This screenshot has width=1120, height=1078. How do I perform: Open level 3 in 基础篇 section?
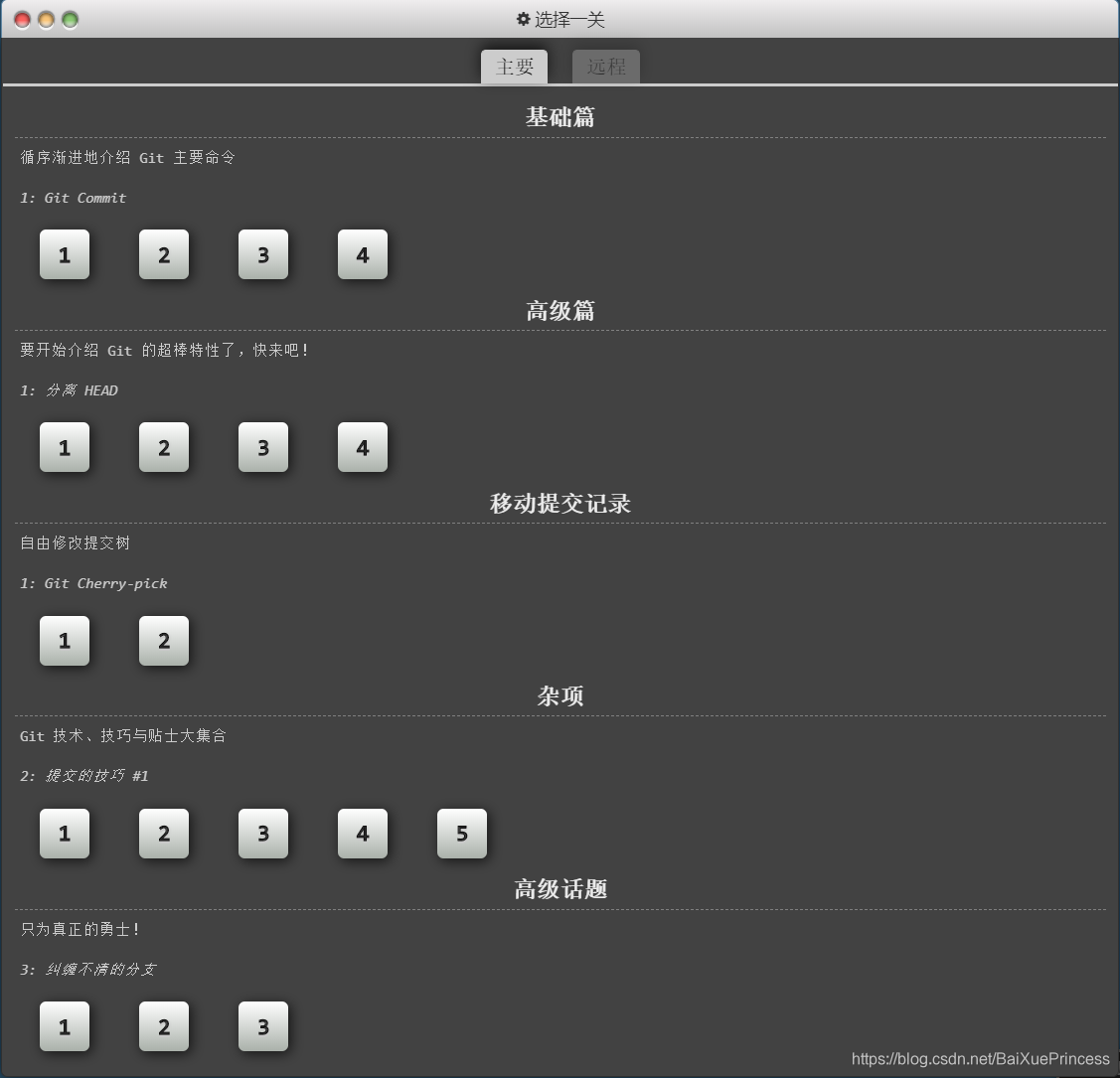coord(262,254)
